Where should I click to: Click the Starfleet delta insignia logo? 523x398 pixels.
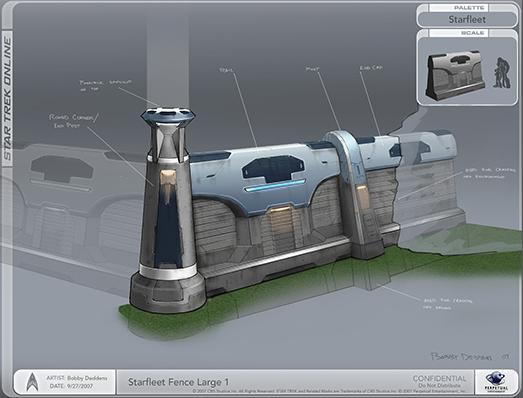pyautogui.click(x=32, y=382)
